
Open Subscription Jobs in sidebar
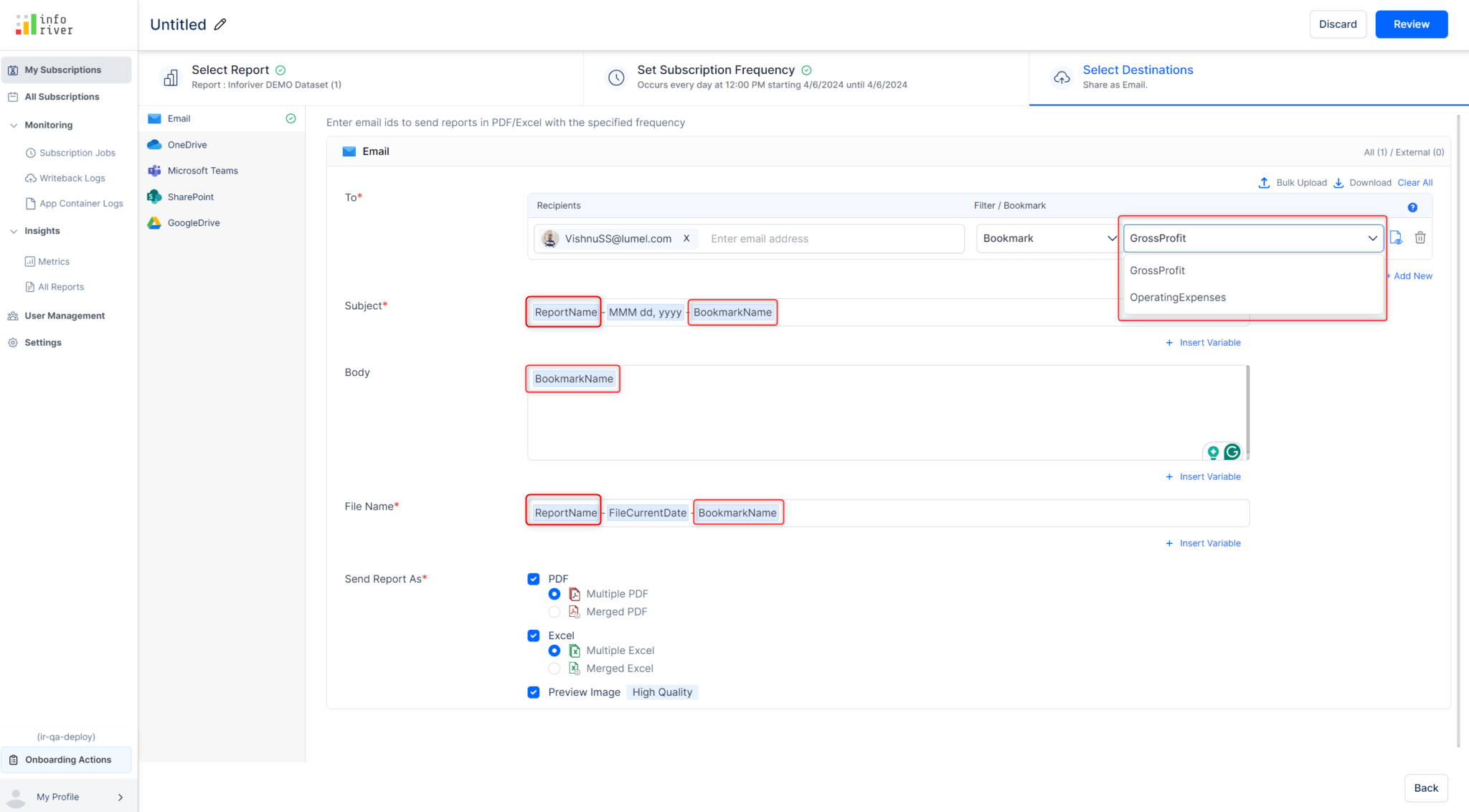pos(77,153)
